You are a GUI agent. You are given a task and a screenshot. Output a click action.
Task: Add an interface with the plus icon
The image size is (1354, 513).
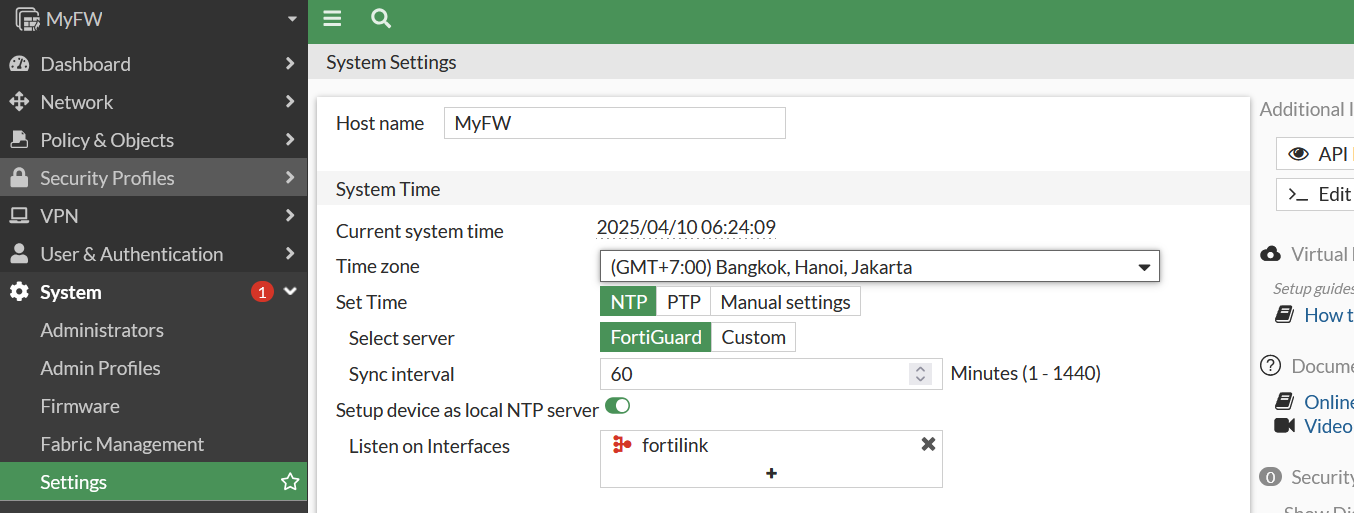[x=771, y=473]
